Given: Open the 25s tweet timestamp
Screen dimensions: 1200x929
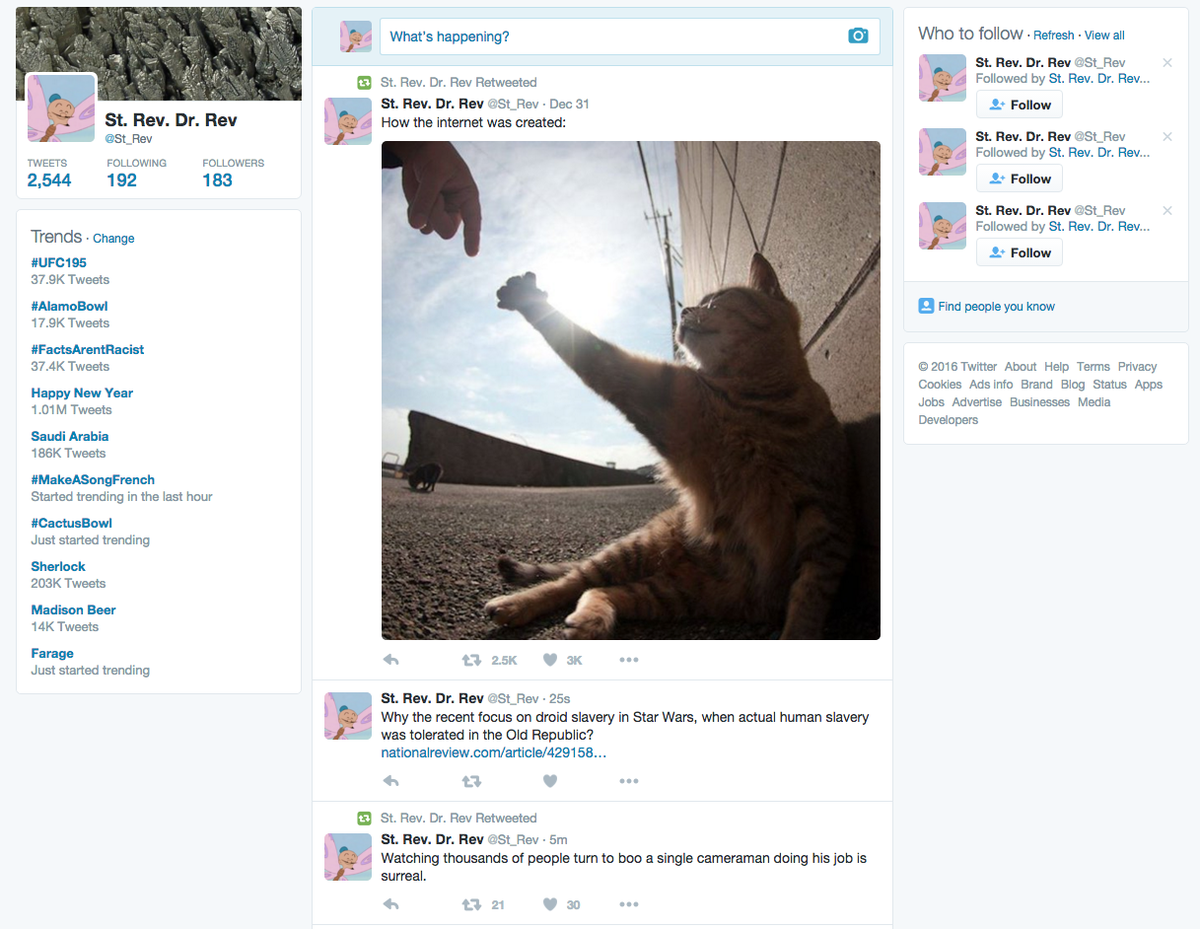Looking at the screenshot, I should click(x=560, y=699).
